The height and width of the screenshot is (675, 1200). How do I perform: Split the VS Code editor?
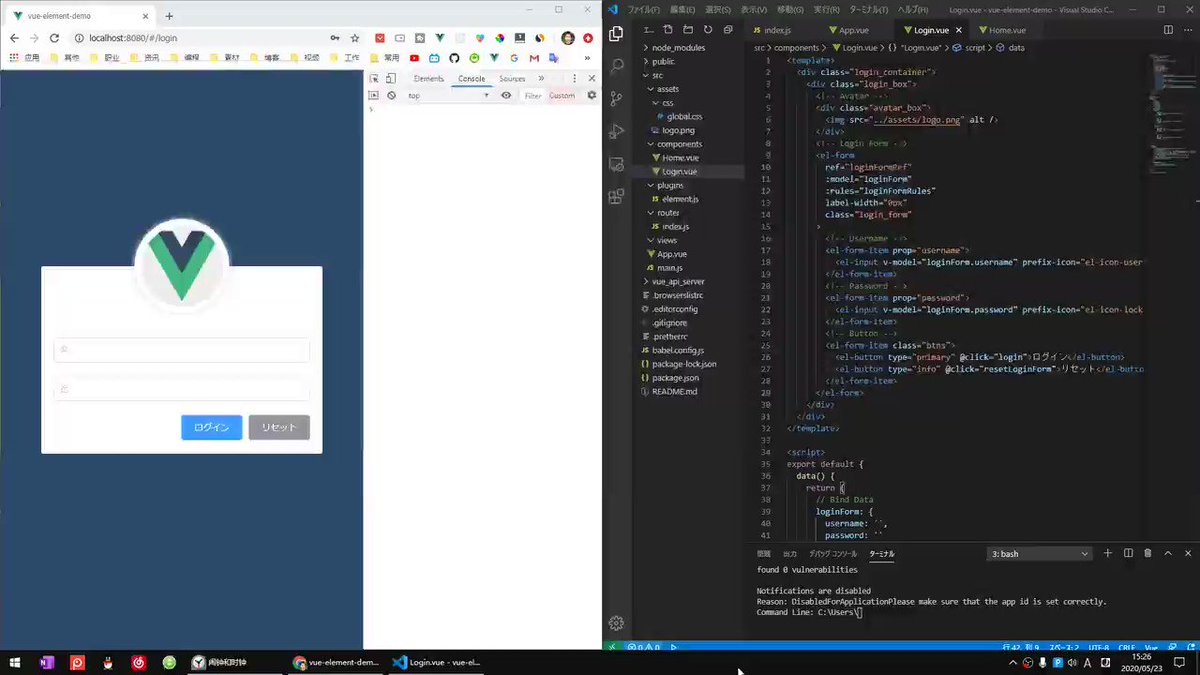(1168, 30)
